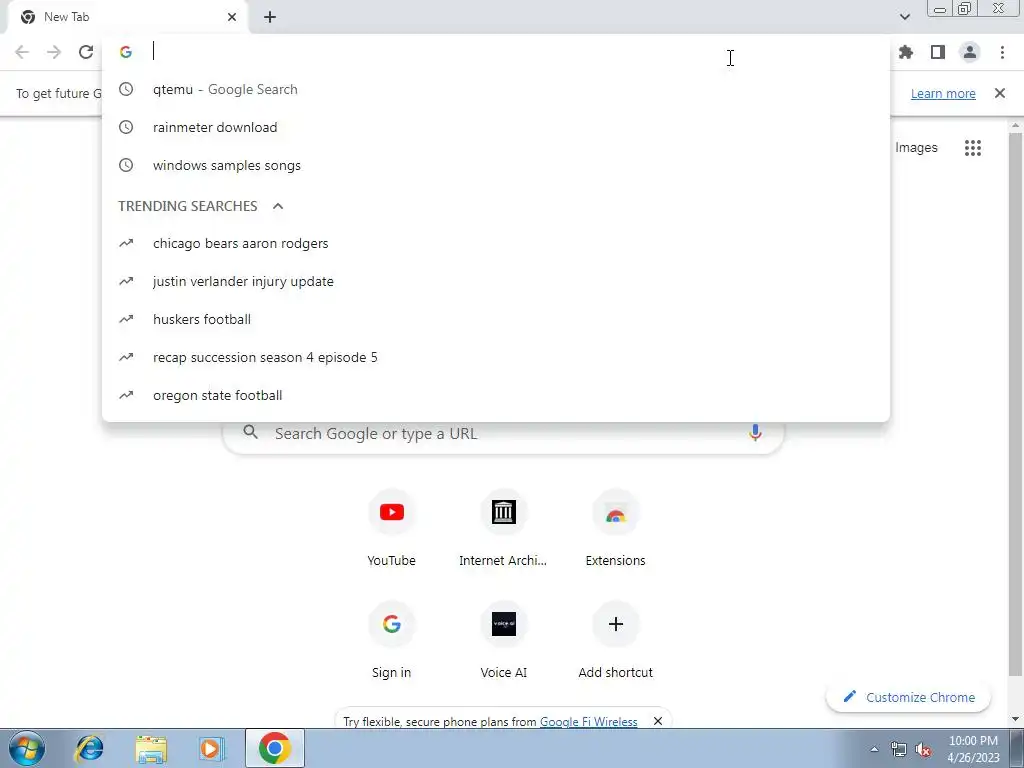Screen dimensions: 1024x768
Task: Open the Images link
Action: (x=916, y=148)
